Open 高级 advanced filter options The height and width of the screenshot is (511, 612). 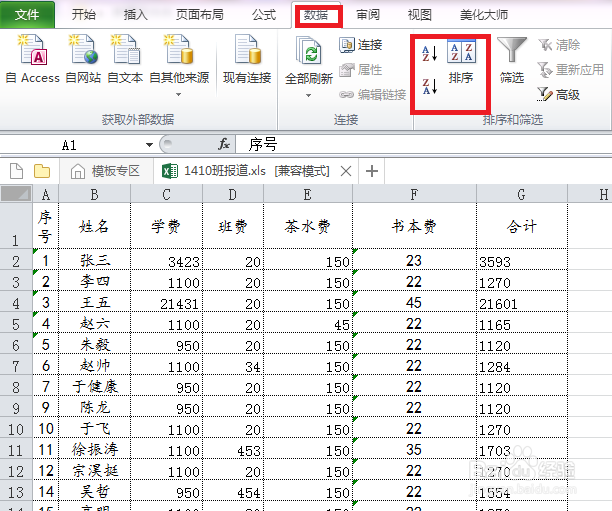(559, 94)
